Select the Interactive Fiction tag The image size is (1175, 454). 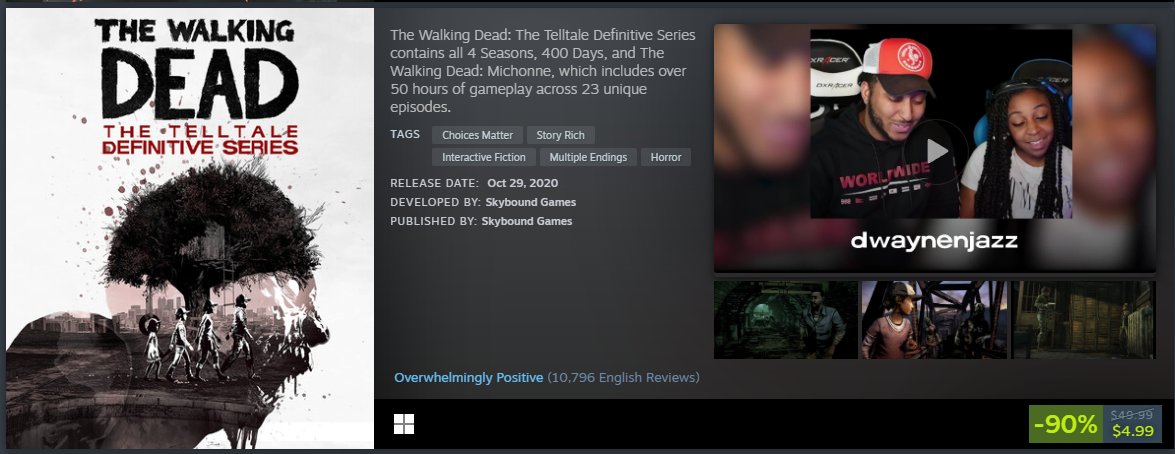(483, 157)
